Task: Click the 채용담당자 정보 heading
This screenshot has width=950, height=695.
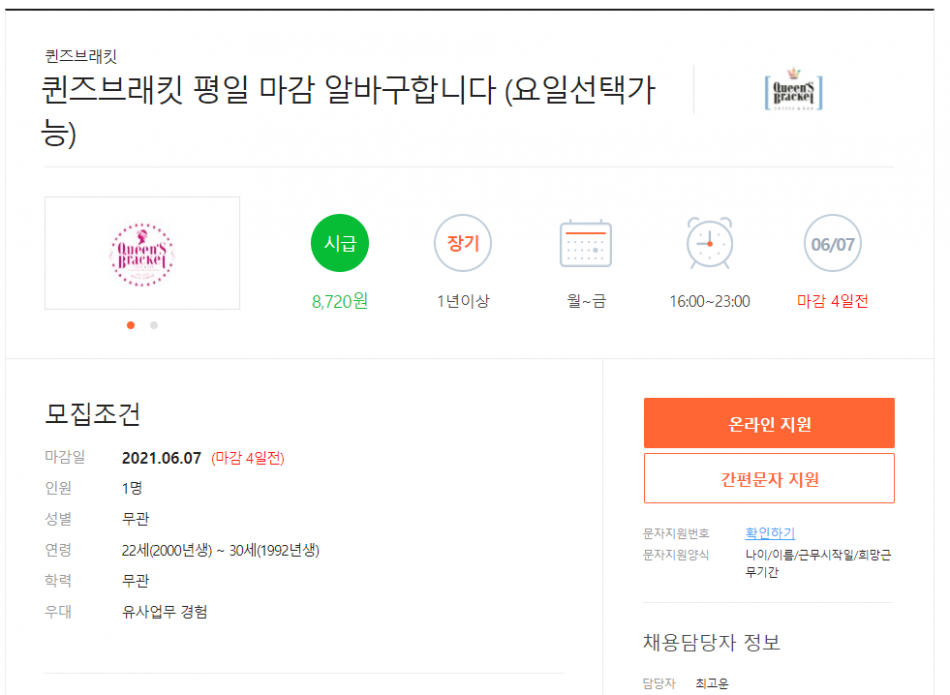Action: click(712, 642)
